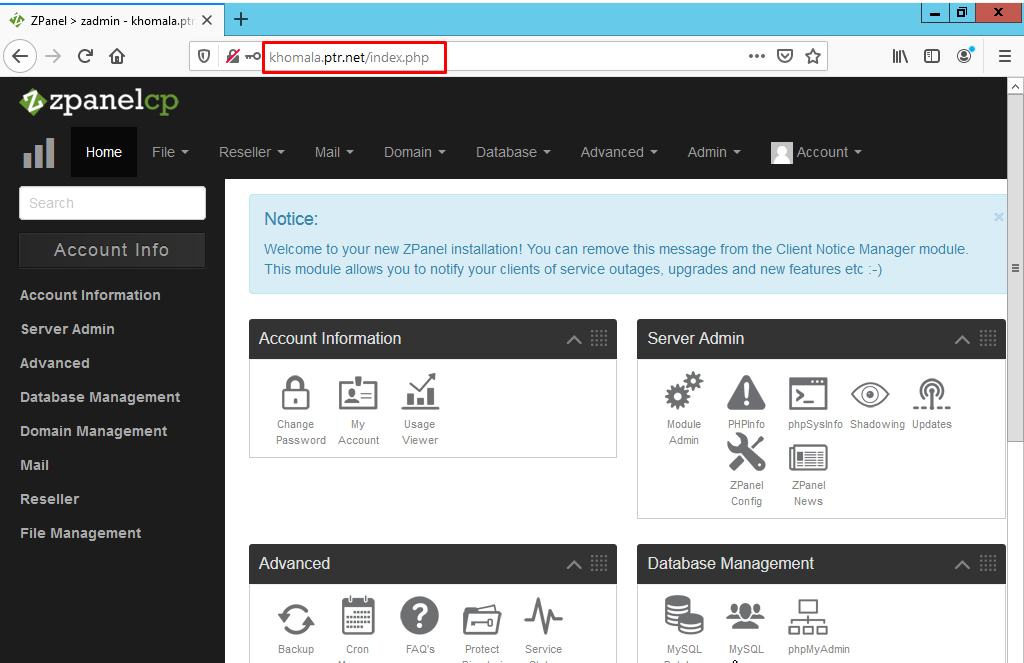The width and height of the screenshot is (1024, 663).
Task: Open the Service Status pulse icon
Action: pos(543,616)
